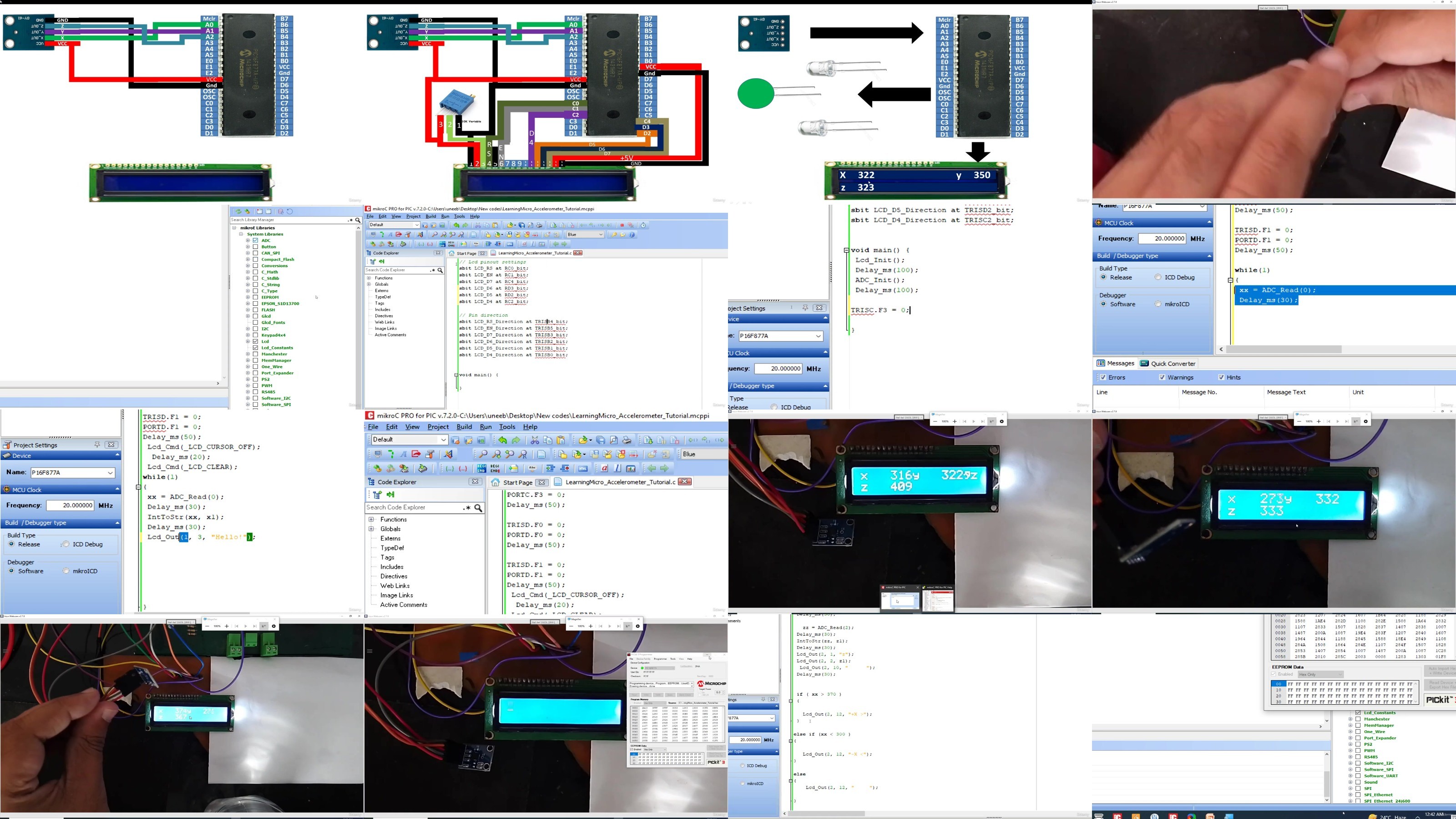Click blue italic I icon in enlarged toolbar
The height and width of the screenshot is (819, 1456).
[617, 469]
